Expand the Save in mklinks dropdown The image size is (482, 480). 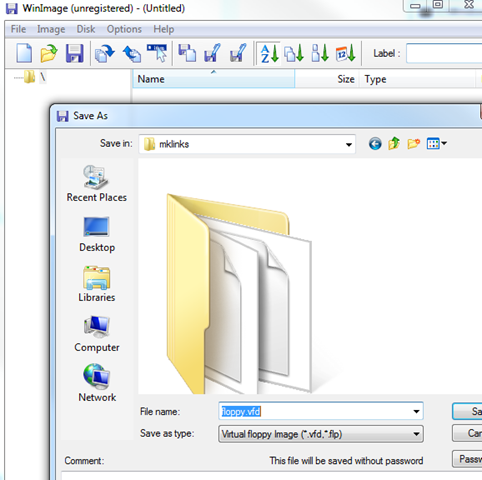coord(349,145)
